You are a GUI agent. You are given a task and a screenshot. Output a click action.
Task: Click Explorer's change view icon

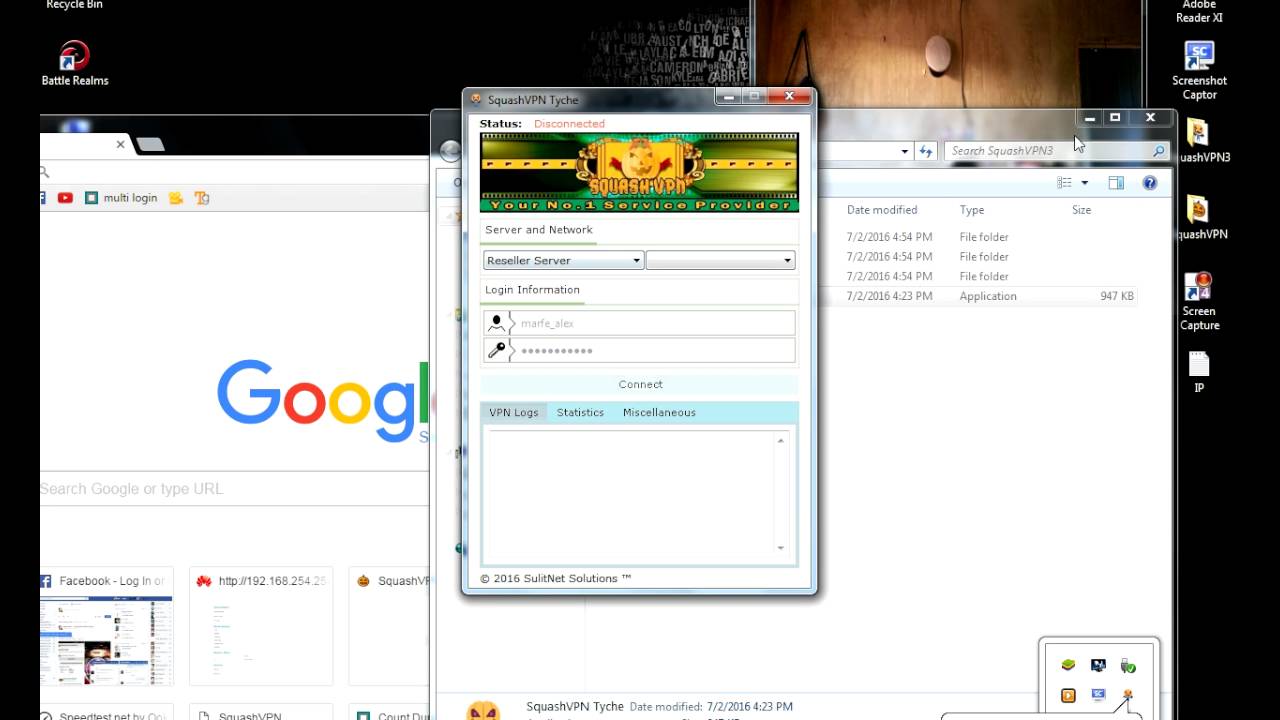1064,183
